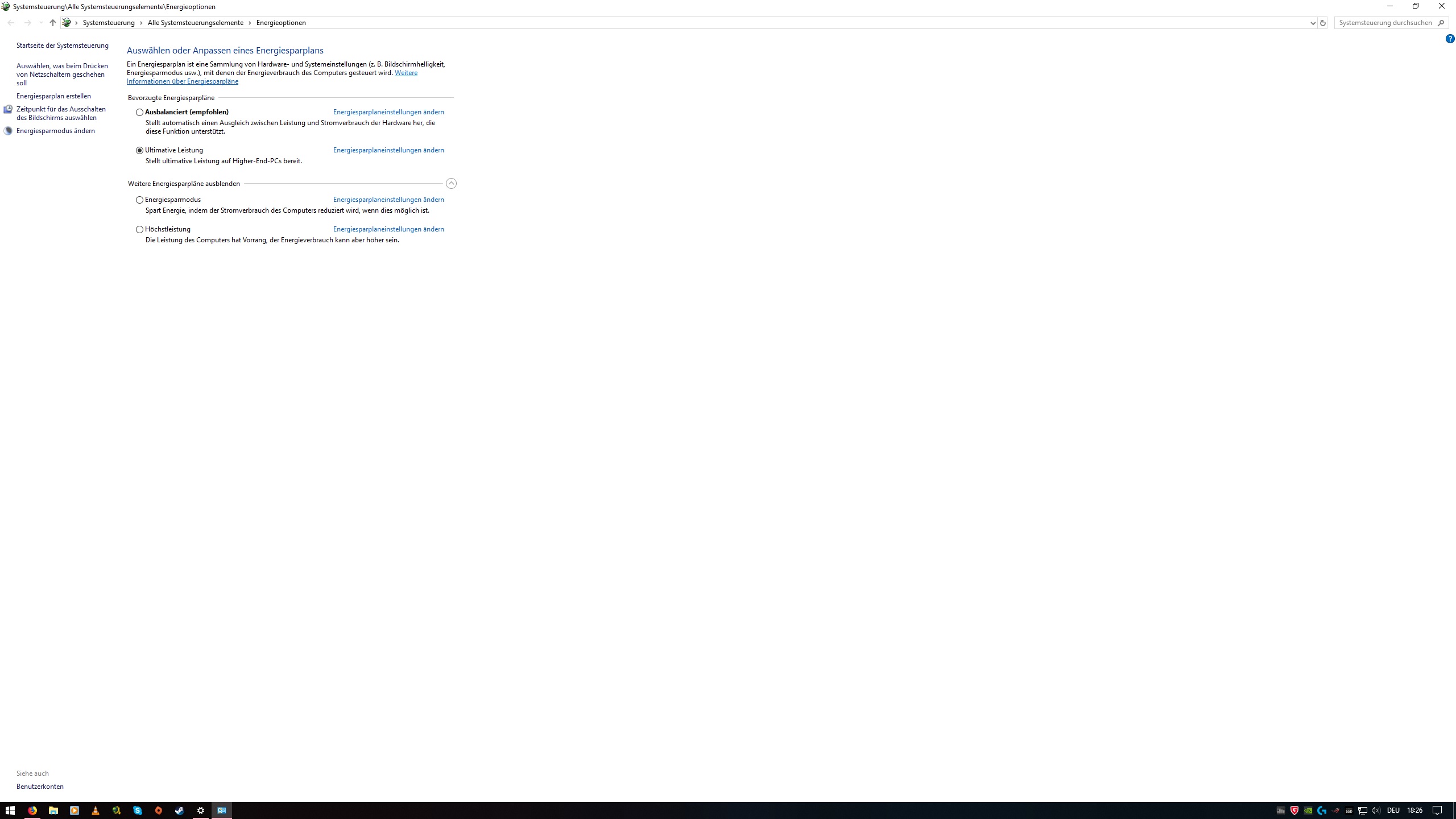Viewport: 1456px width, 819px height.
Task: Click the Systemsteuerung durchsuchen search field
Action: 1385,23
